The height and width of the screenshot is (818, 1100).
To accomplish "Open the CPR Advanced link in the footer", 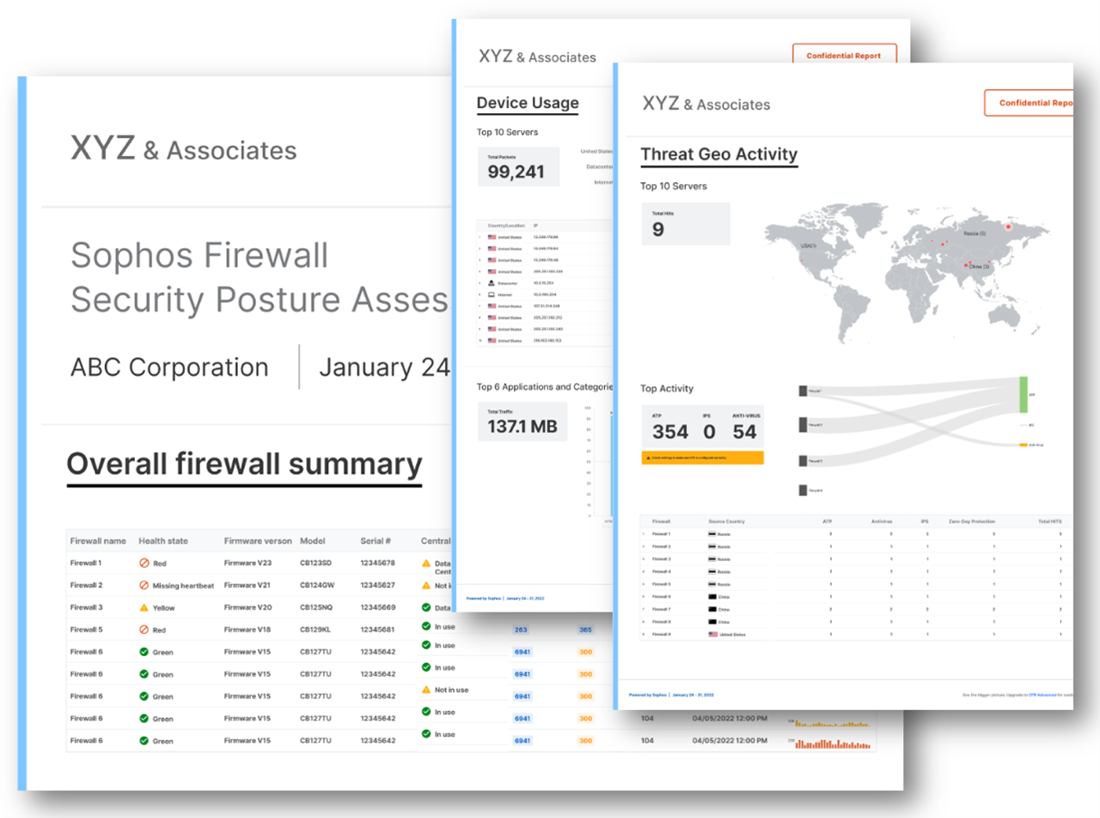I will pos(1042,695).
